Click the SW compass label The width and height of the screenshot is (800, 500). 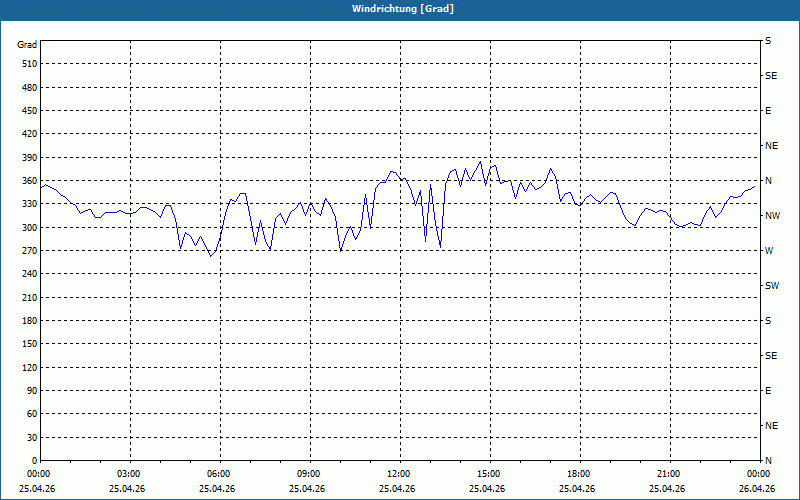click(x=772, y=286)
